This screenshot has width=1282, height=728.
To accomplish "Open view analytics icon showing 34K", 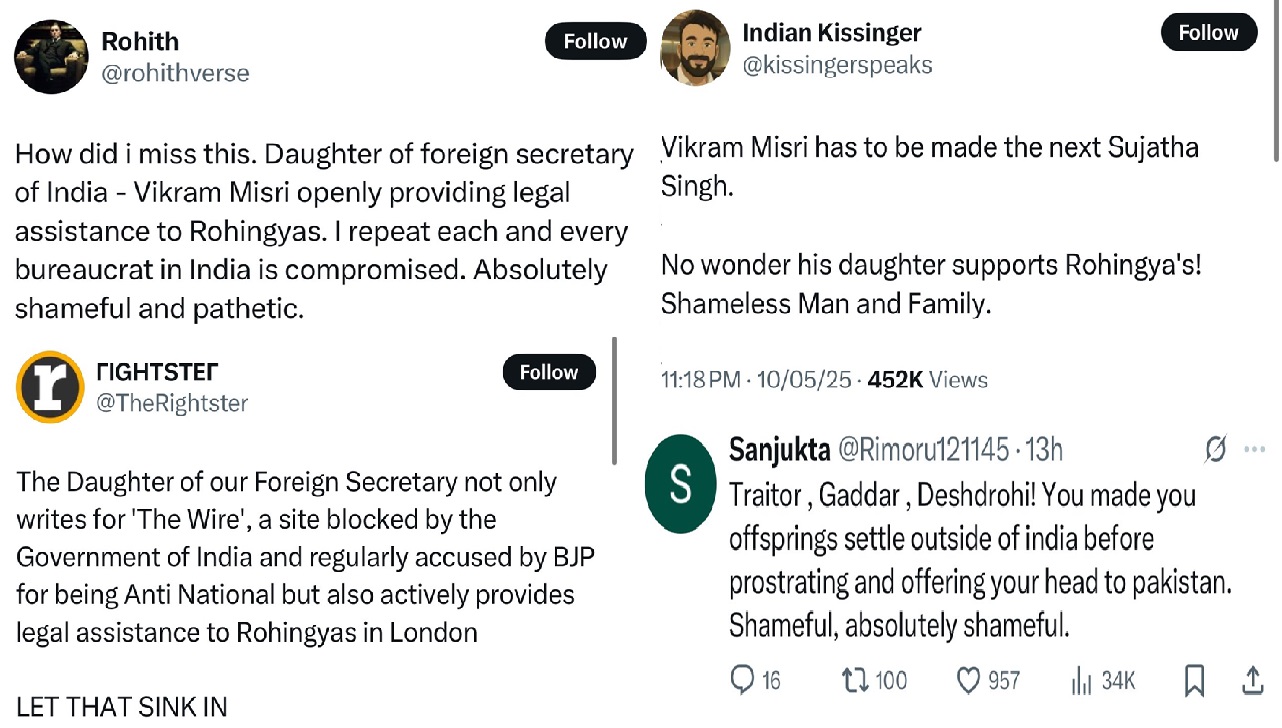I will point(1081,682).
